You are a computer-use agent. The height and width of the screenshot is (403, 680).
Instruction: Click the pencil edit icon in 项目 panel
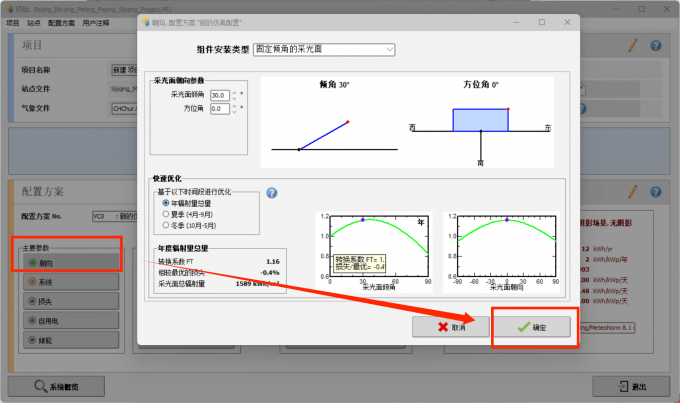(x=632, y=46)
